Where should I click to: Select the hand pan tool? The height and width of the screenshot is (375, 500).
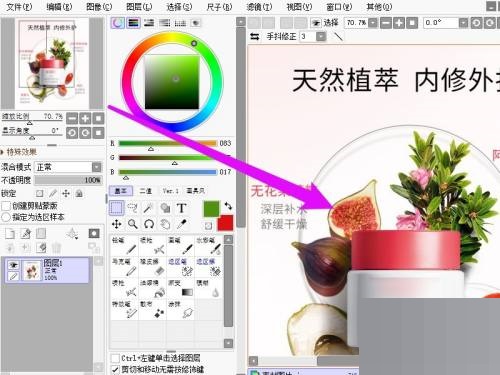165,224
